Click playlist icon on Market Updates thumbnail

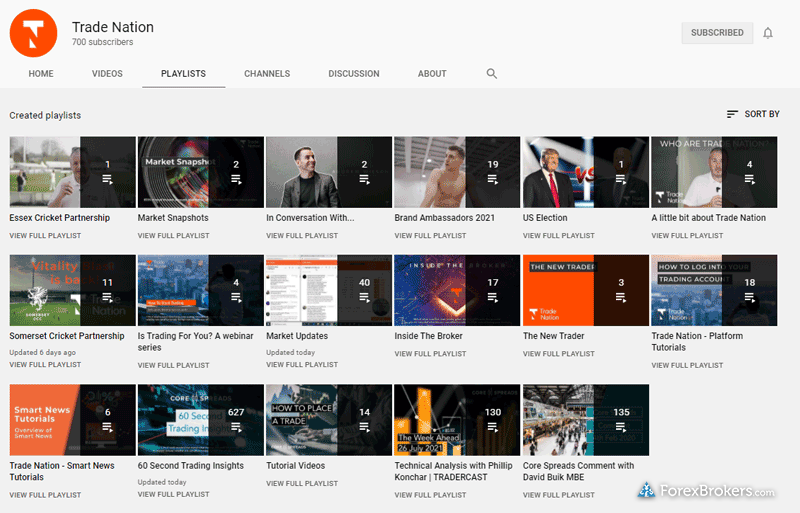(x=364, y=297)
